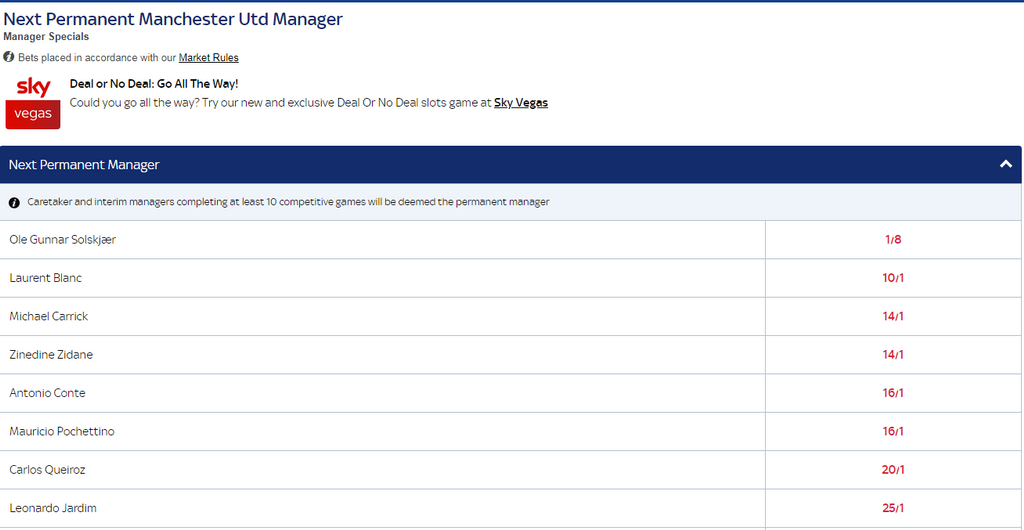Image resolution: width=1024 pixels, height=530 pixels.
Task: Open the Market Rules link
Action: point(208,58)
